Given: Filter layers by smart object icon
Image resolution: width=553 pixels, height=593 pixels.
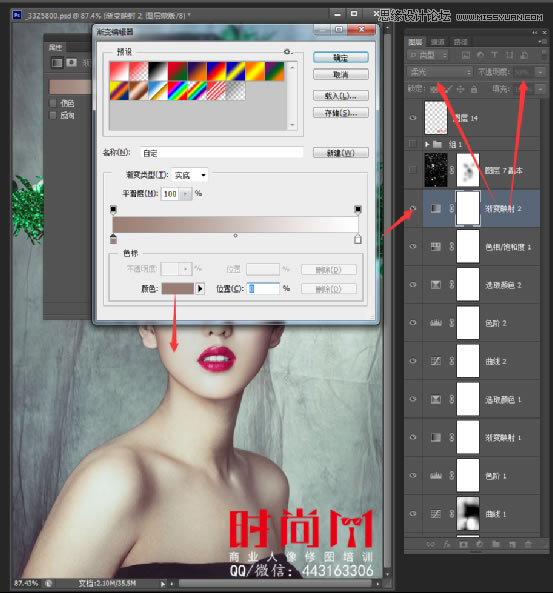Looking at the screenshot, I should 524,55.
